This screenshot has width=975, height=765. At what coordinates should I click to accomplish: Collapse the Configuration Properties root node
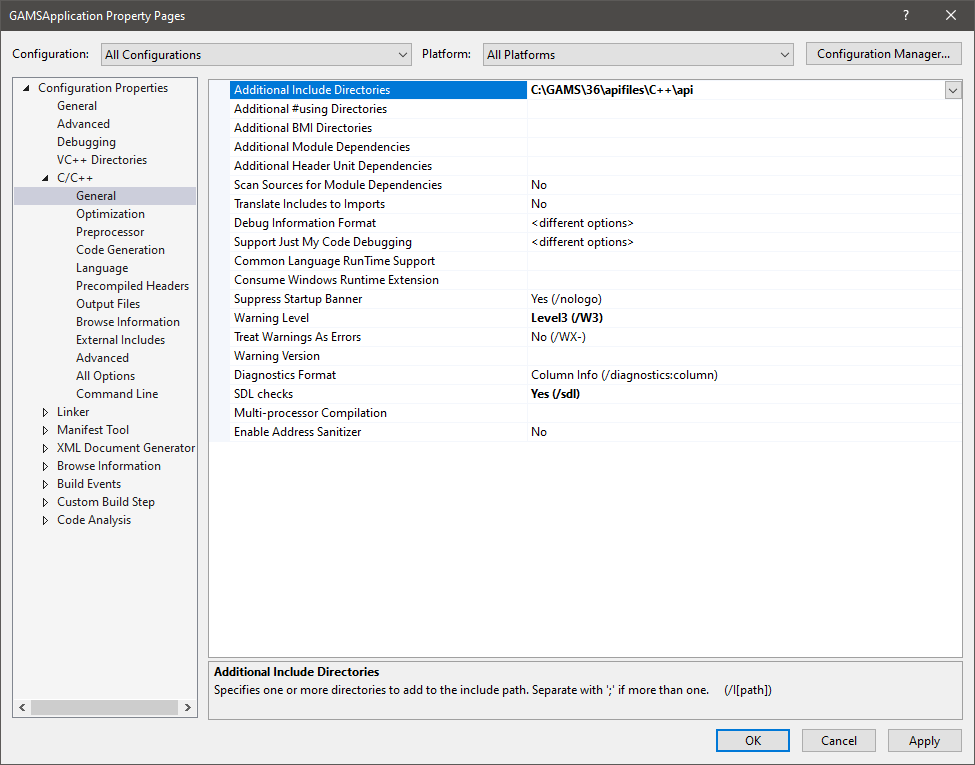coord(26,88)
